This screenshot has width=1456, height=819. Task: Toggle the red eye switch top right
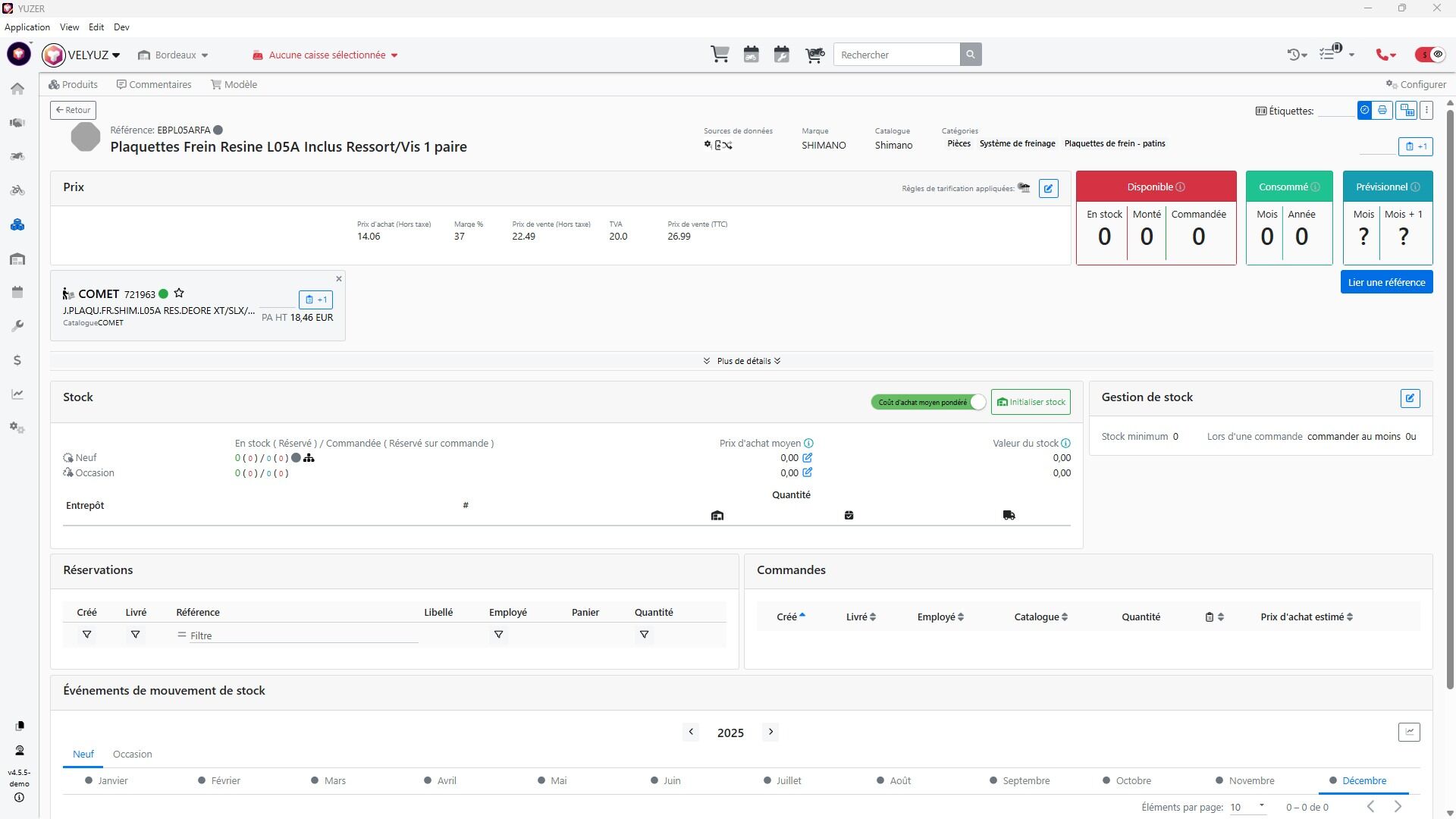click(1429, 55)
